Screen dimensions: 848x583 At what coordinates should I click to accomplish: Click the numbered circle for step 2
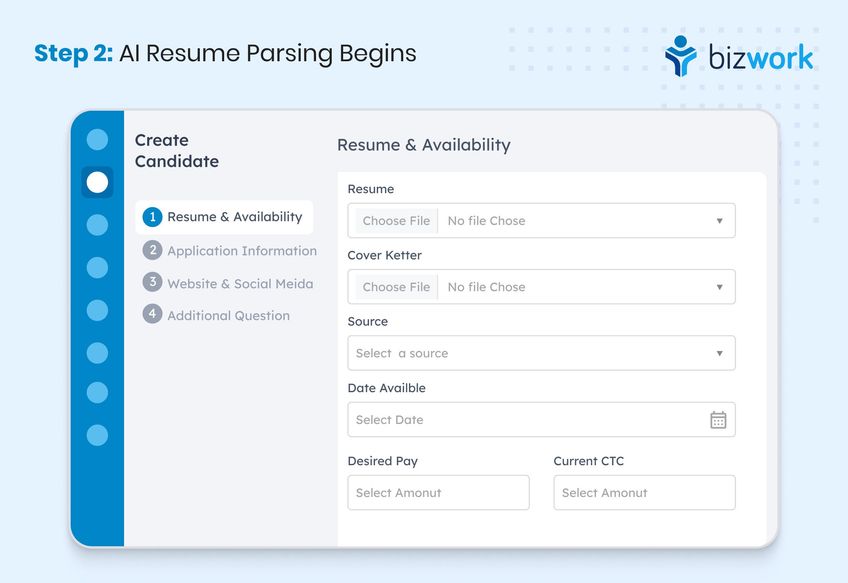151,250
